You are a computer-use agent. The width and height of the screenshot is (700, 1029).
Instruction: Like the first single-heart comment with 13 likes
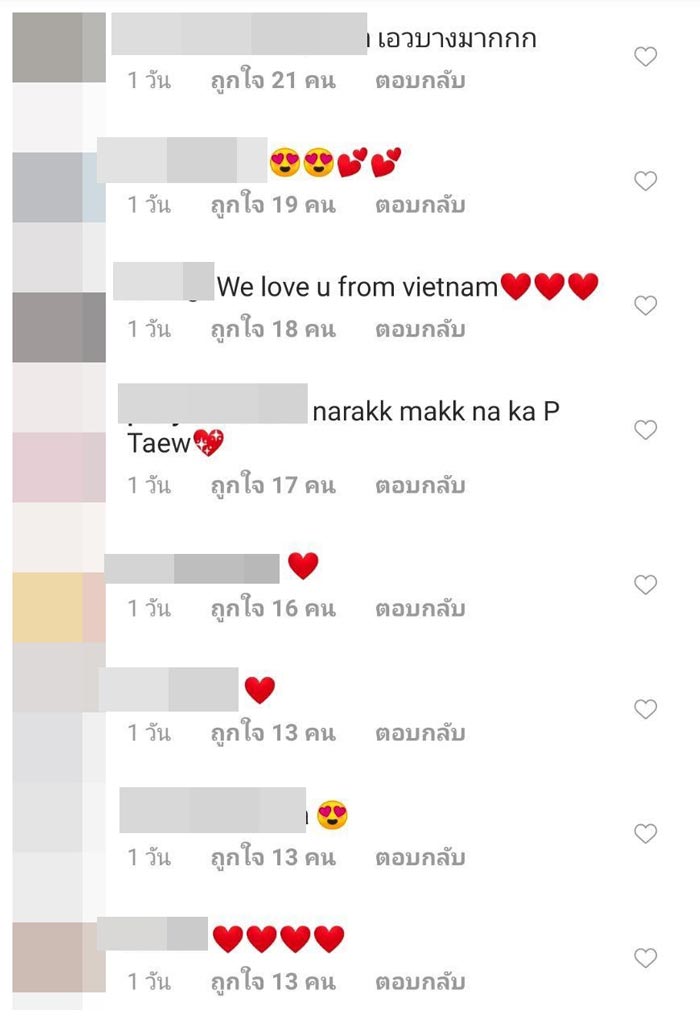point(646,709)
